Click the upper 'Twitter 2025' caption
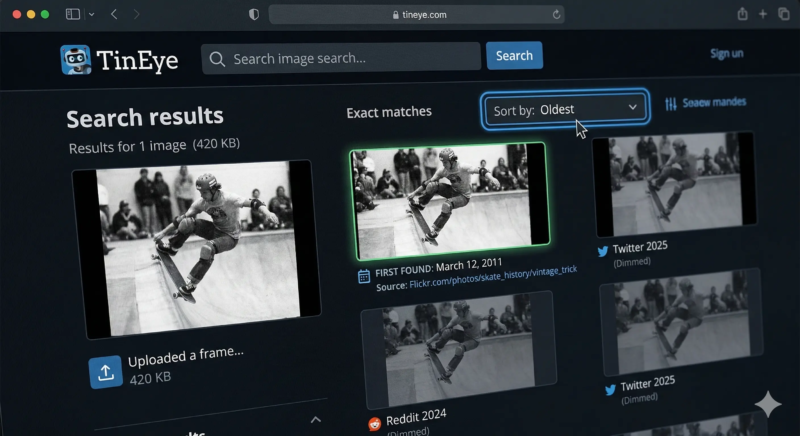This screenshot has width=800, height=436. (640, 247)
